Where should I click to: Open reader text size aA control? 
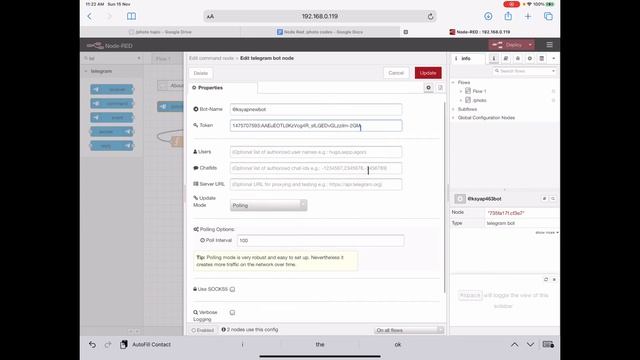(210, 16)
